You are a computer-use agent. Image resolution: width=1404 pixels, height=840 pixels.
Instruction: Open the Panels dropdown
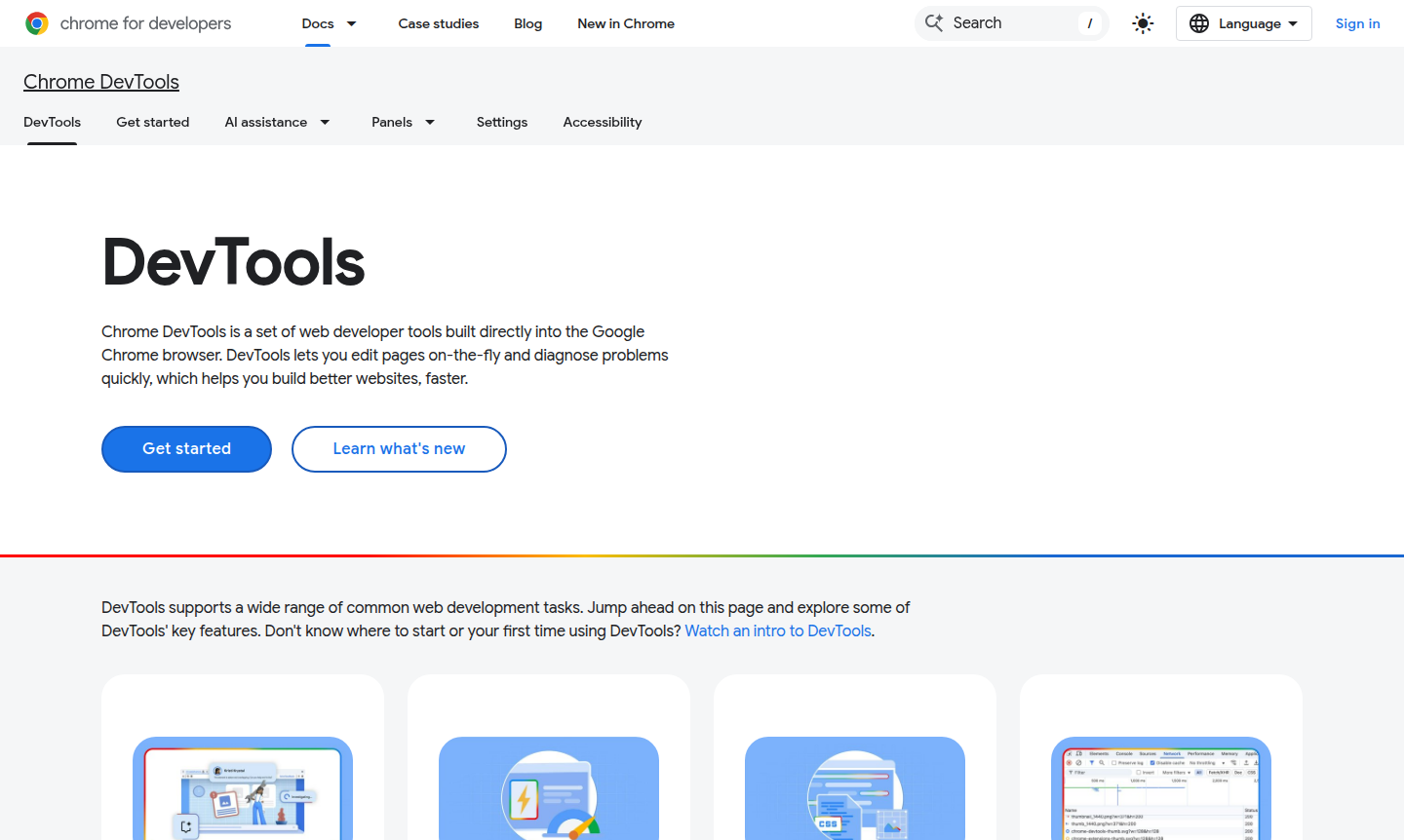[x=403, y=122]
